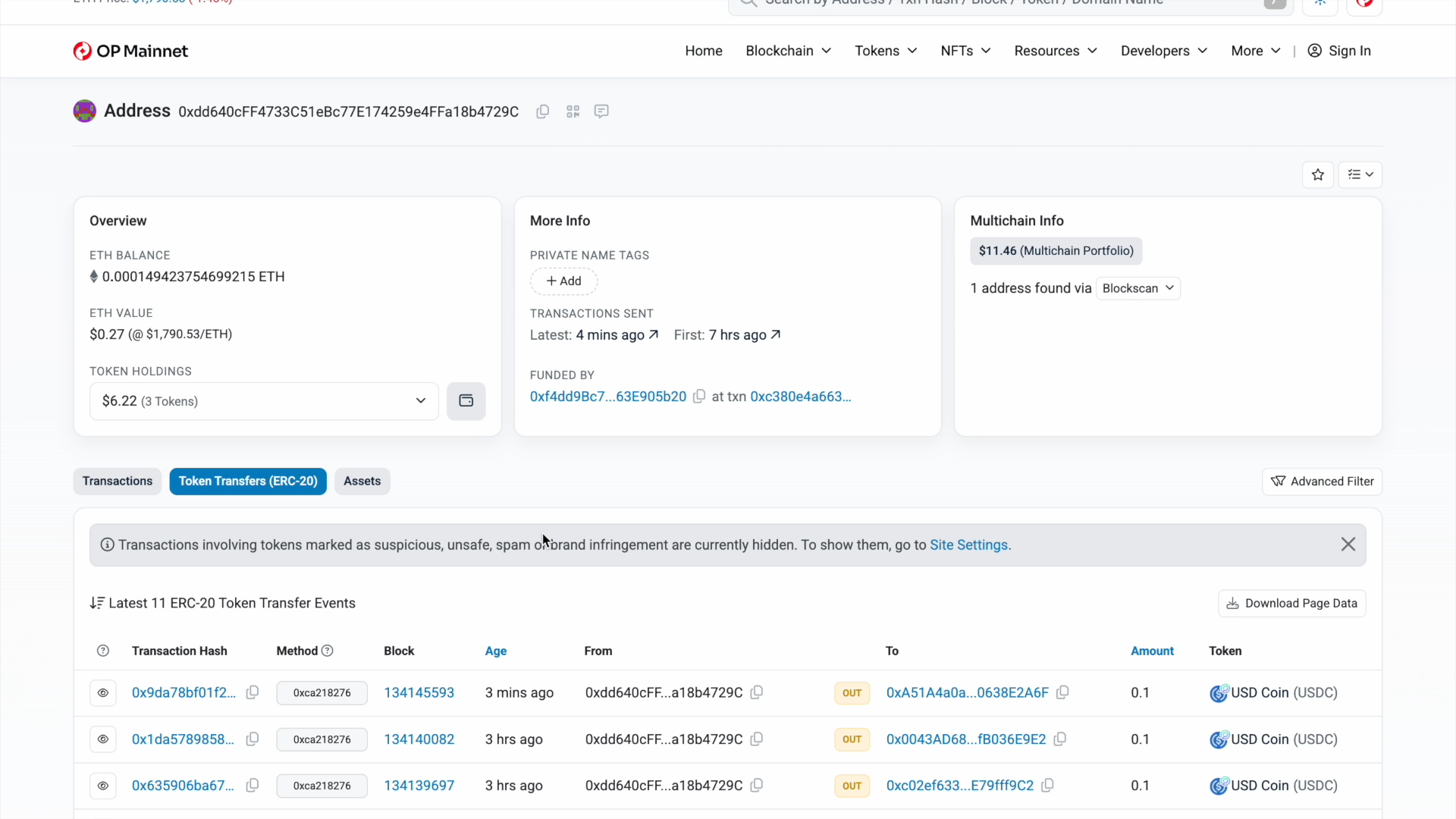This screenshot has width=1456, height=819.
Task: Expand the $6.22 token holdings dropdown
Action: point(264,401)
